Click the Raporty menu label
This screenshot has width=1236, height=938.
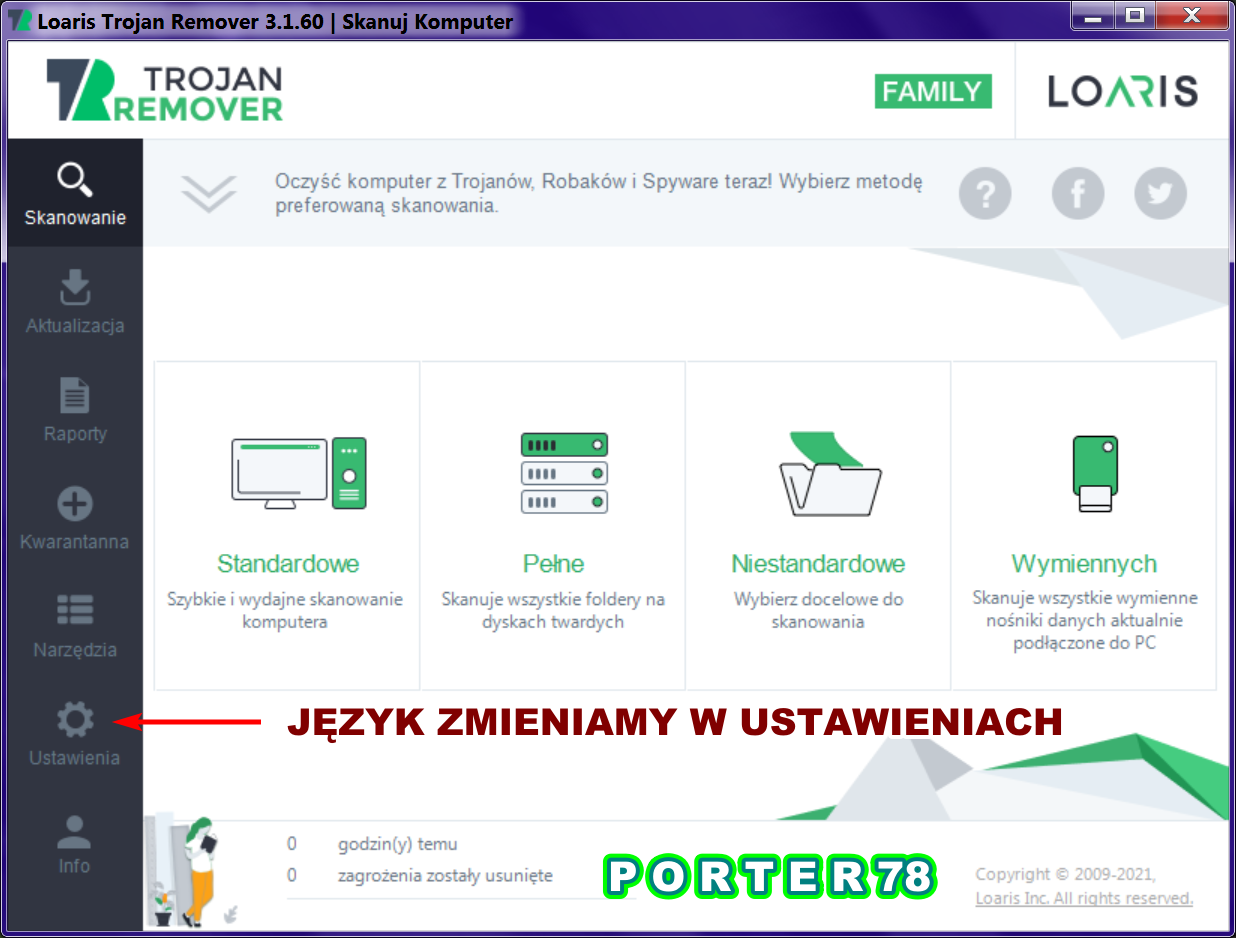[x=75, y=434]
